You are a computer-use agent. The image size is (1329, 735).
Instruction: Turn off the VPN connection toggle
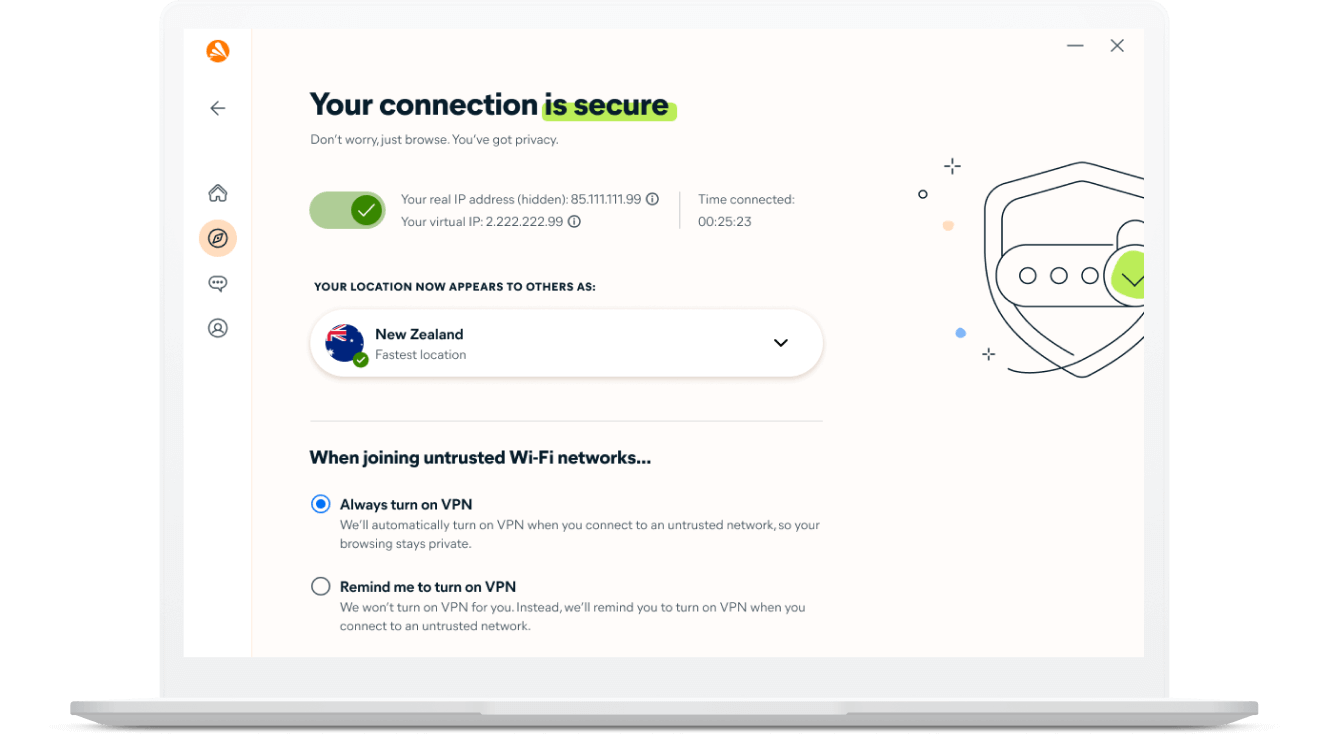pos(347,210)
